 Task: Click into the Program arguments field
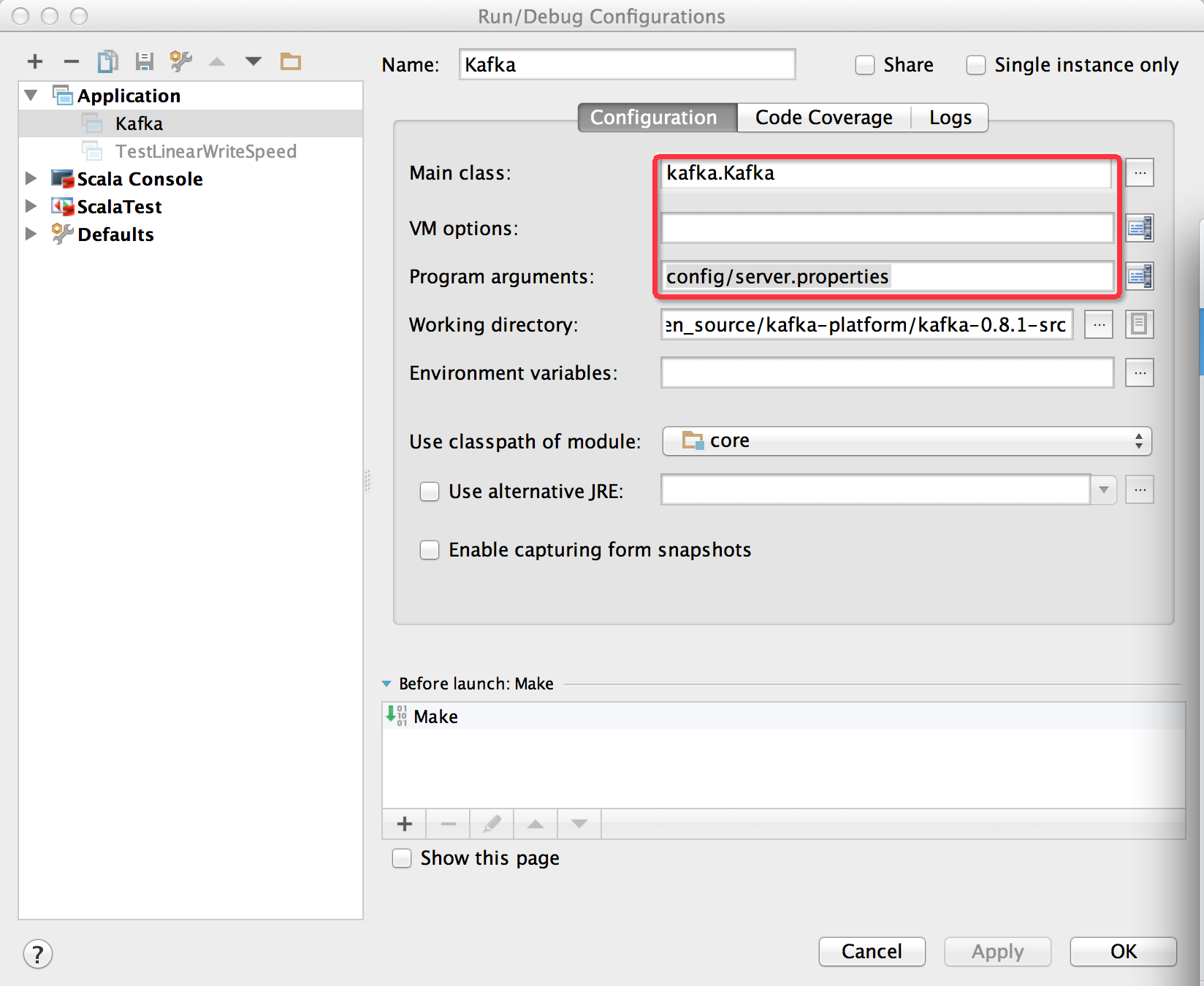click(887, 276)
